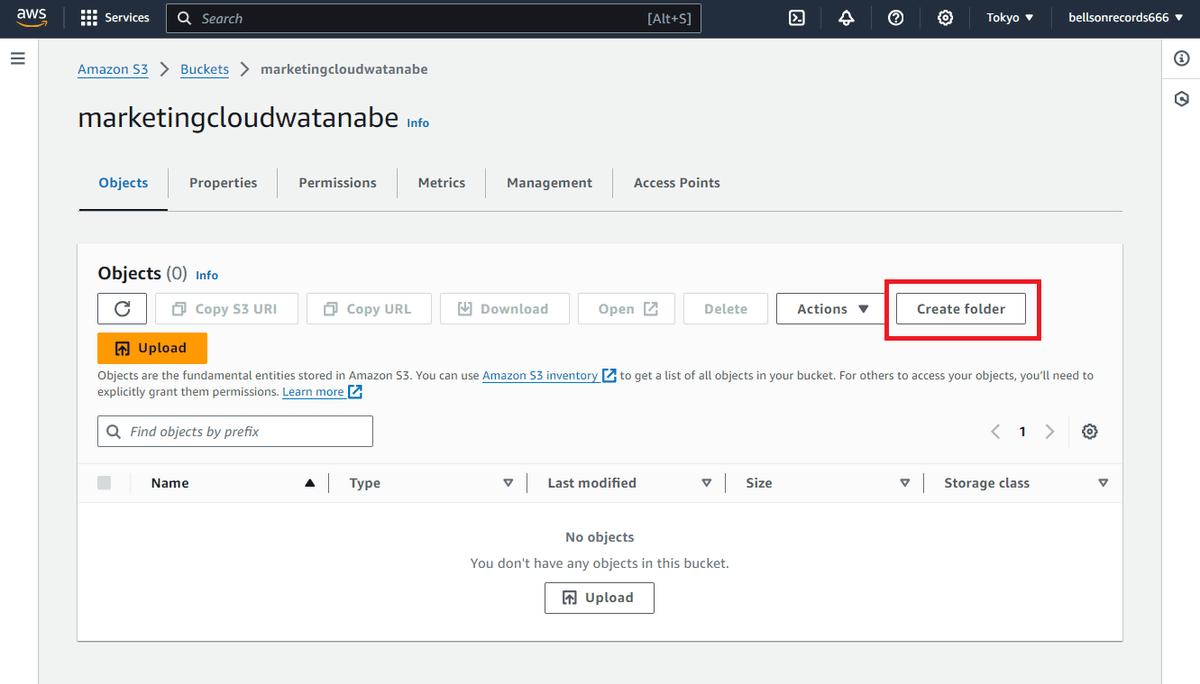Sort by Storage class column arrow
This screenshot has height=684, width=1200.
click(x=1103, y=483)
